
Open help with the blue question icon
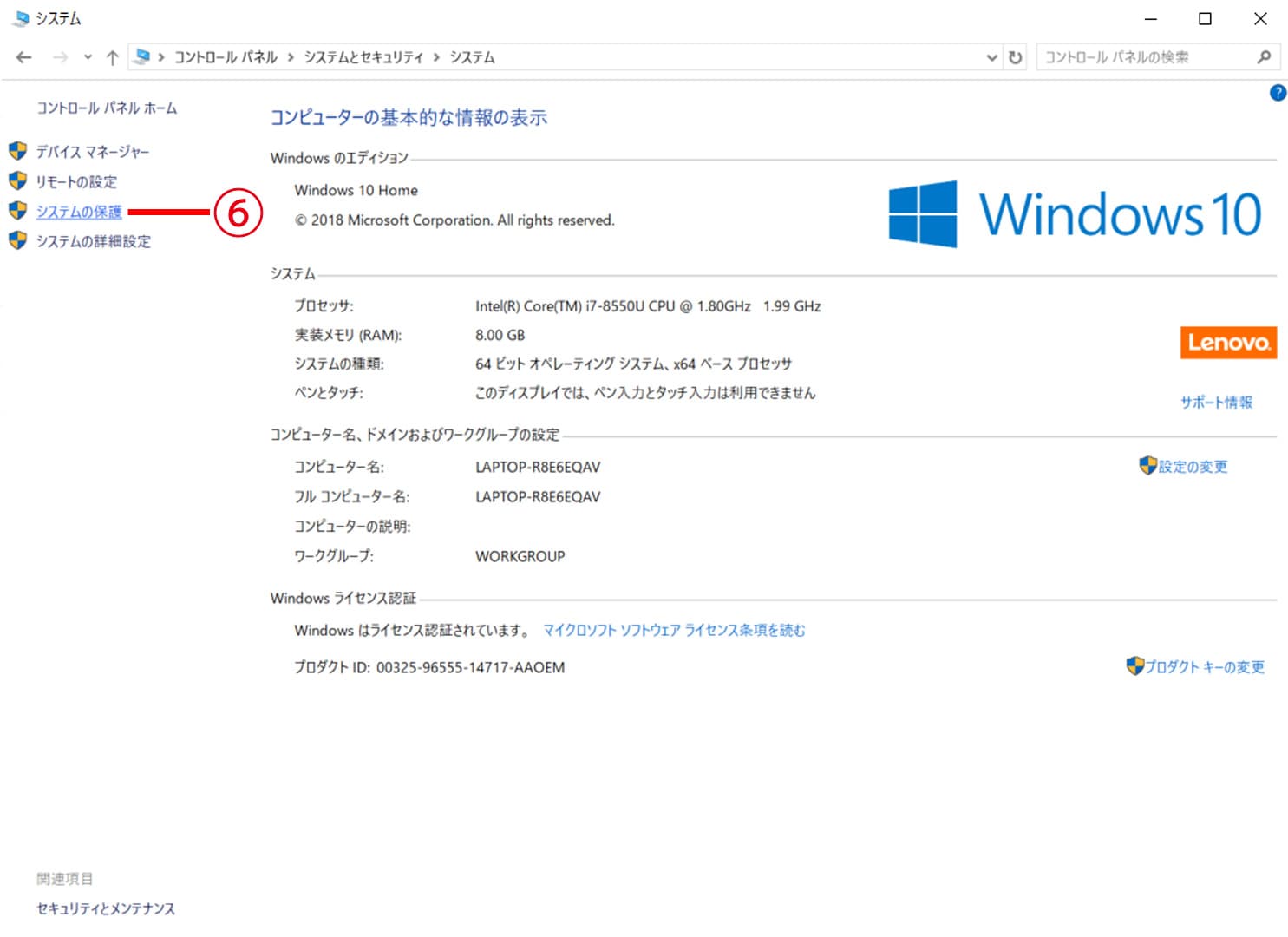1278,93
